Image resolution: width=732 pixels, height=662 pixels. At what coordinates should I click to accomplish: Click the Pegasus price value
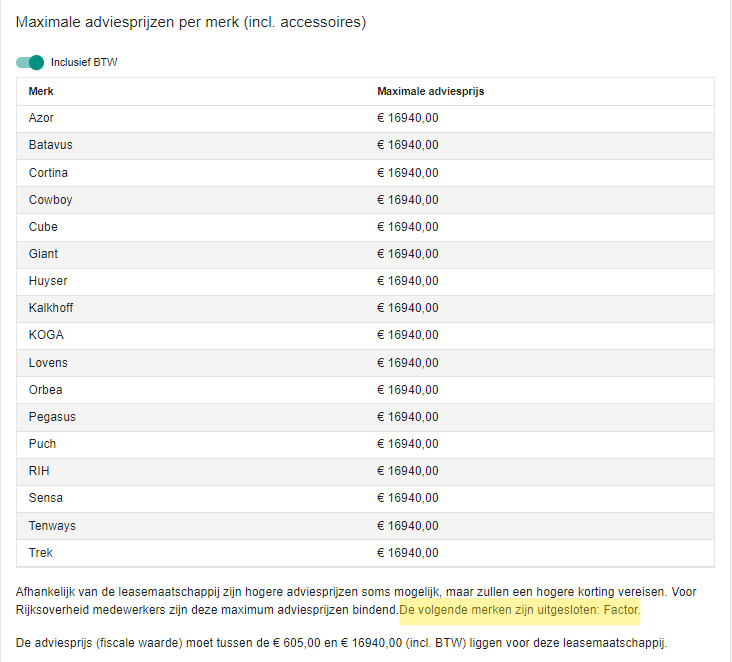coord(408,417)
